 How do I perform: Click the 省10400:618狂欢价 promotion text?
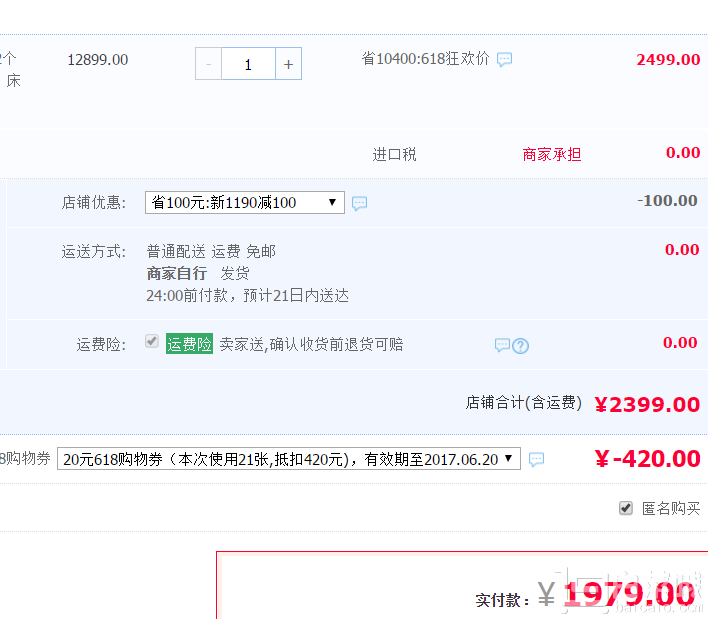[x=425, y=59]
